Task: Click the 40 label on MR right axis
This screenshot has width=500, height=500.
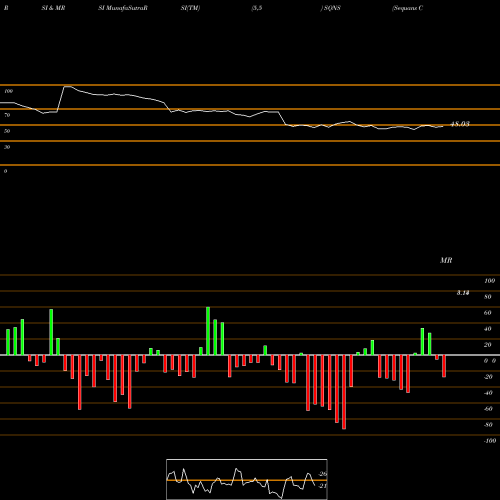Action: 488,329
